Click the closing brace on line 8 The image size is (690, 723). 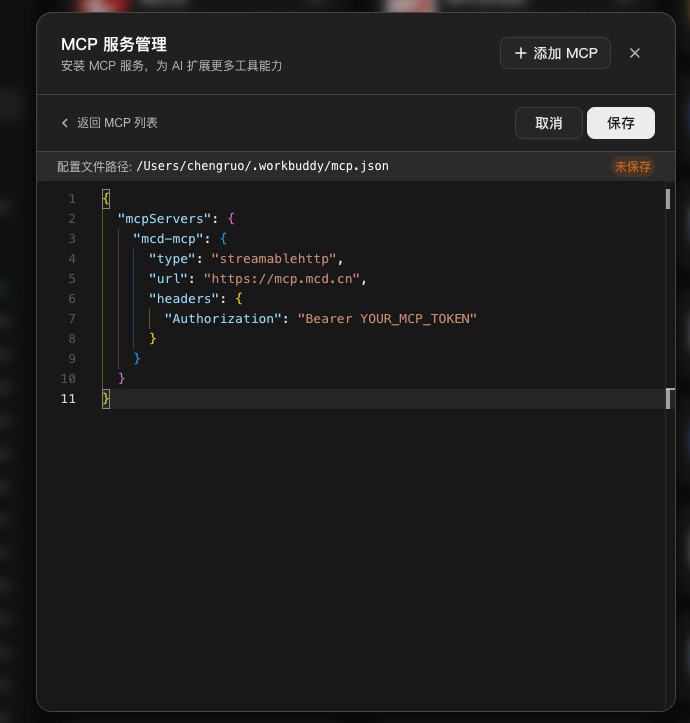[153, 338]
